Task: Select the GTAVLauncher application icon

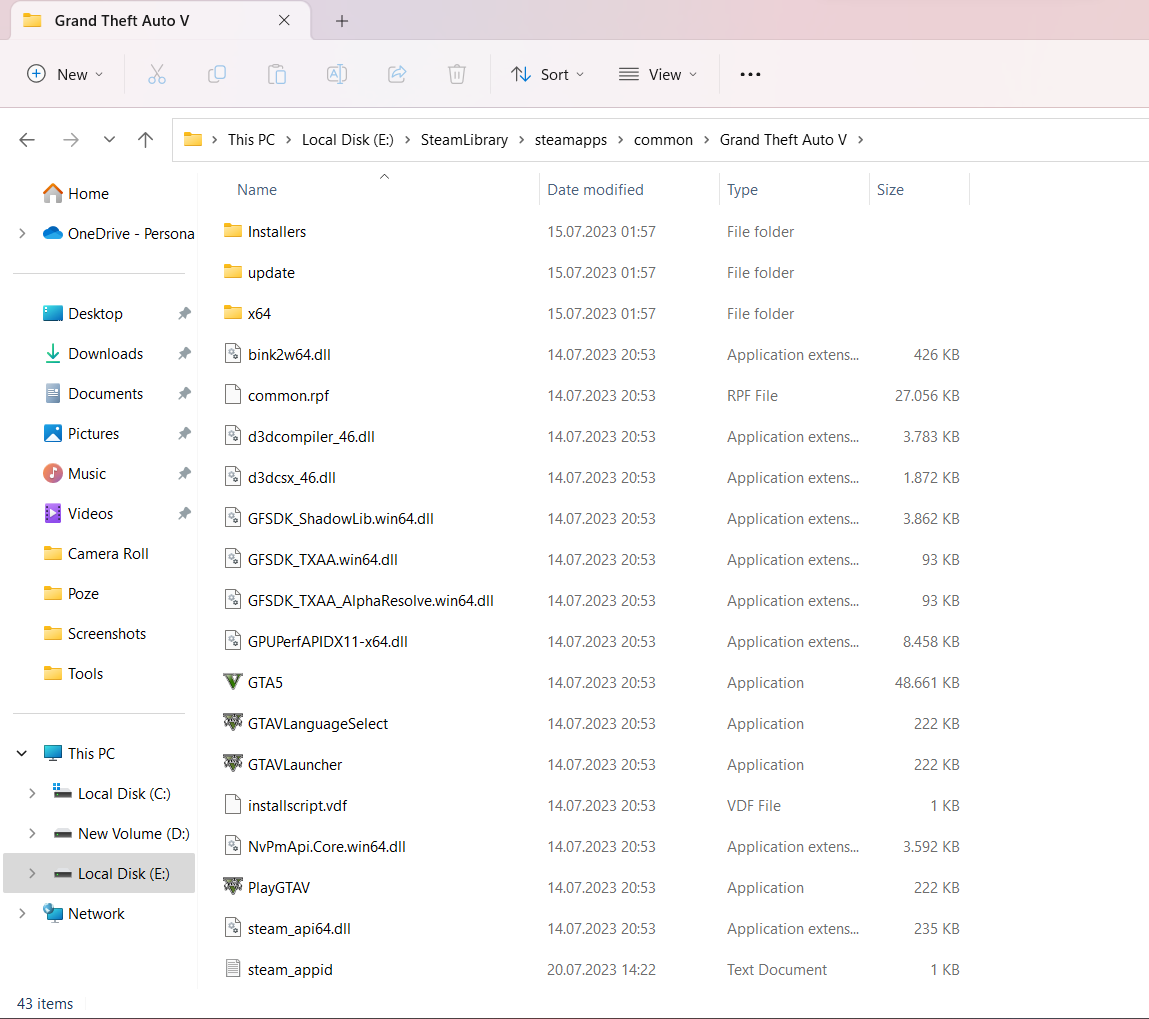Action: 232,764
